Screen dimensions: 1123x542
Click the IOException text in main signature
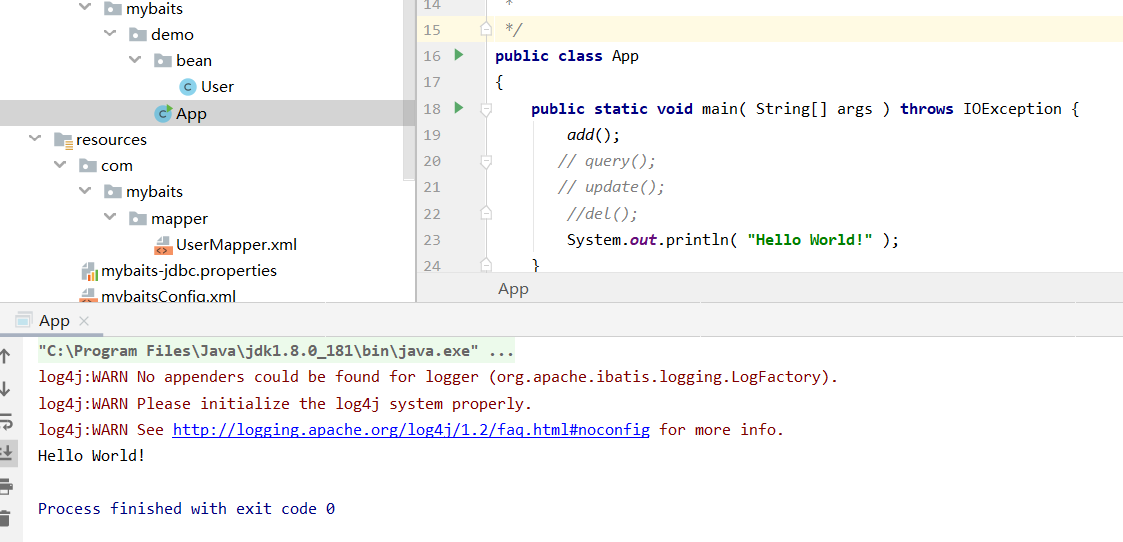click(x=1012, y=109)
